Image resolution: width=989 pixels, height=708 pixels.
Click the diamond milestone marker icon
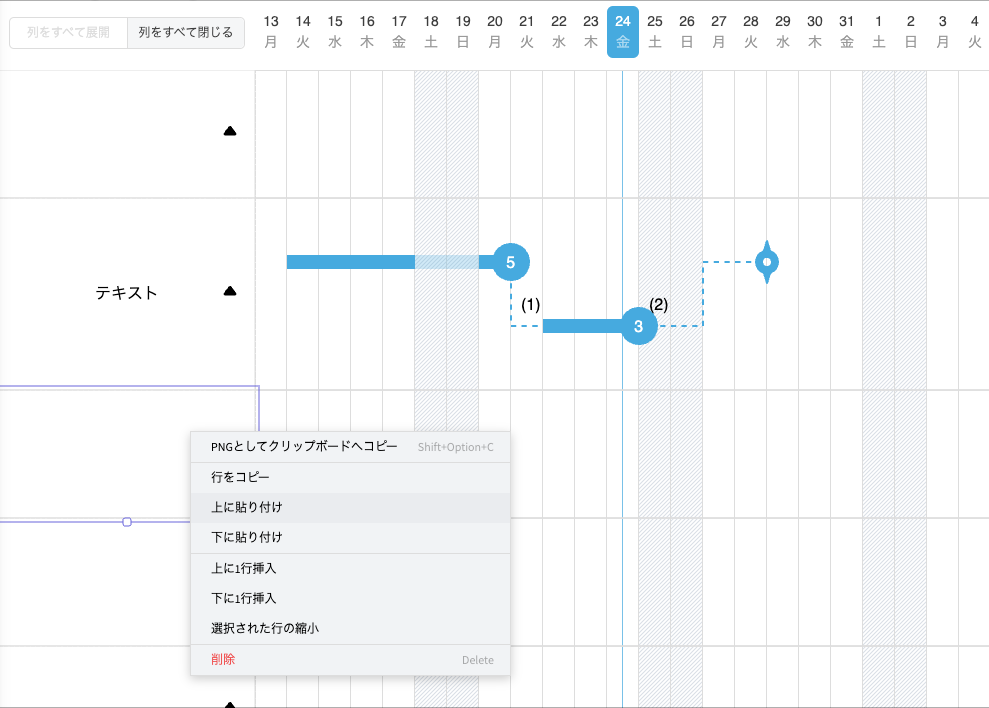[767, 262]
